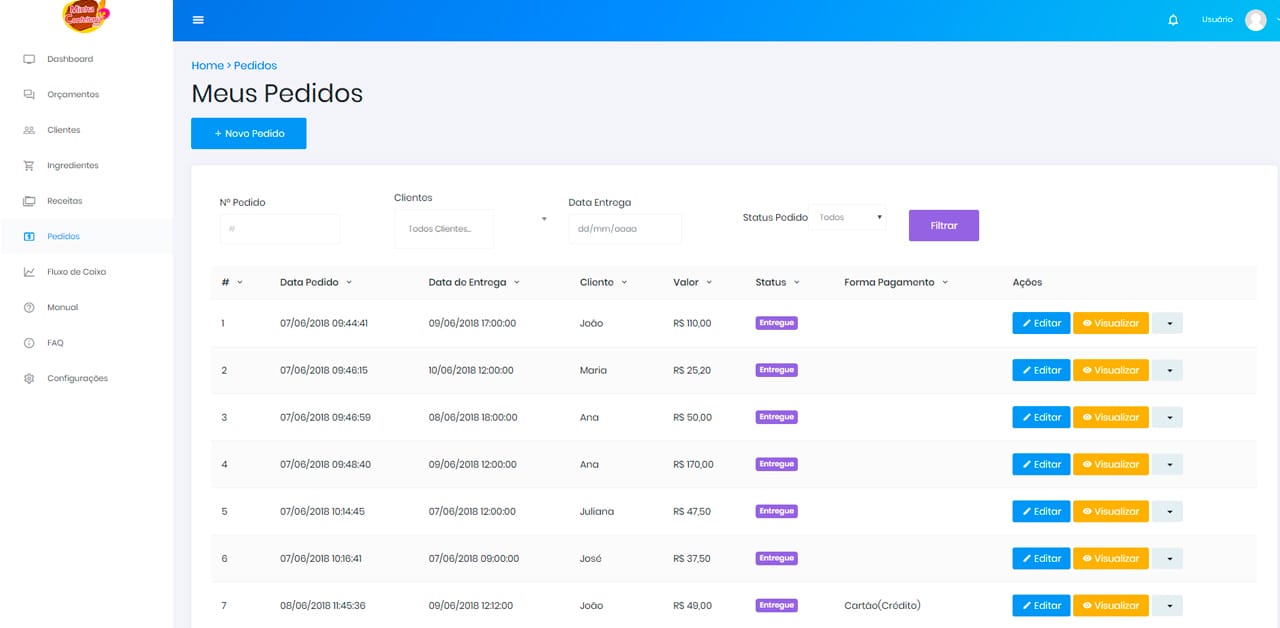The height and width of the screenshot is (628, 1280).
Task: Open Orçamentos in the sidebar
Action: 73,95
